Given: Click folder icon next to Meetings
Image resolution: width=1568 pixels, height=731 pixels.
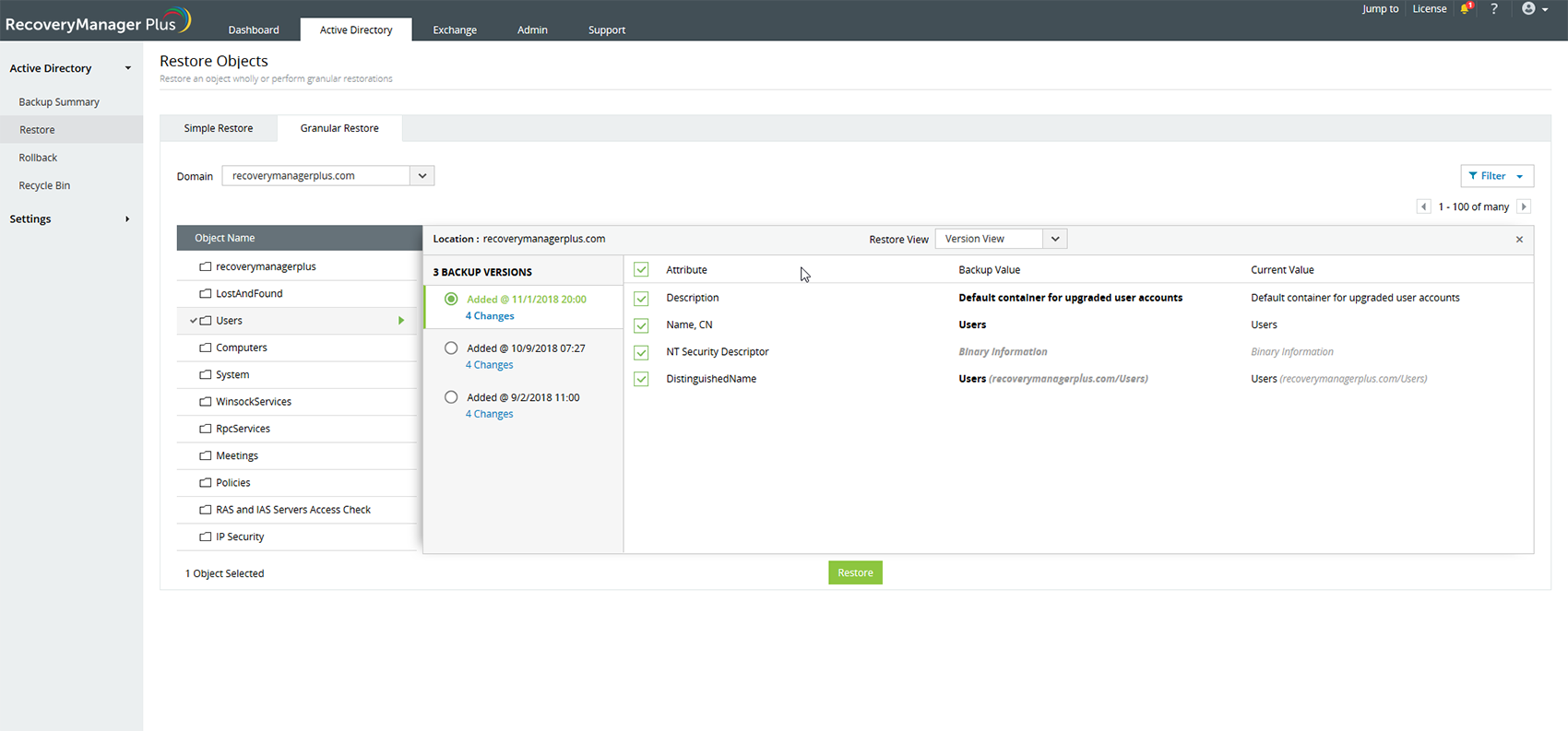Looking at the screenshot, I should 206,455.
